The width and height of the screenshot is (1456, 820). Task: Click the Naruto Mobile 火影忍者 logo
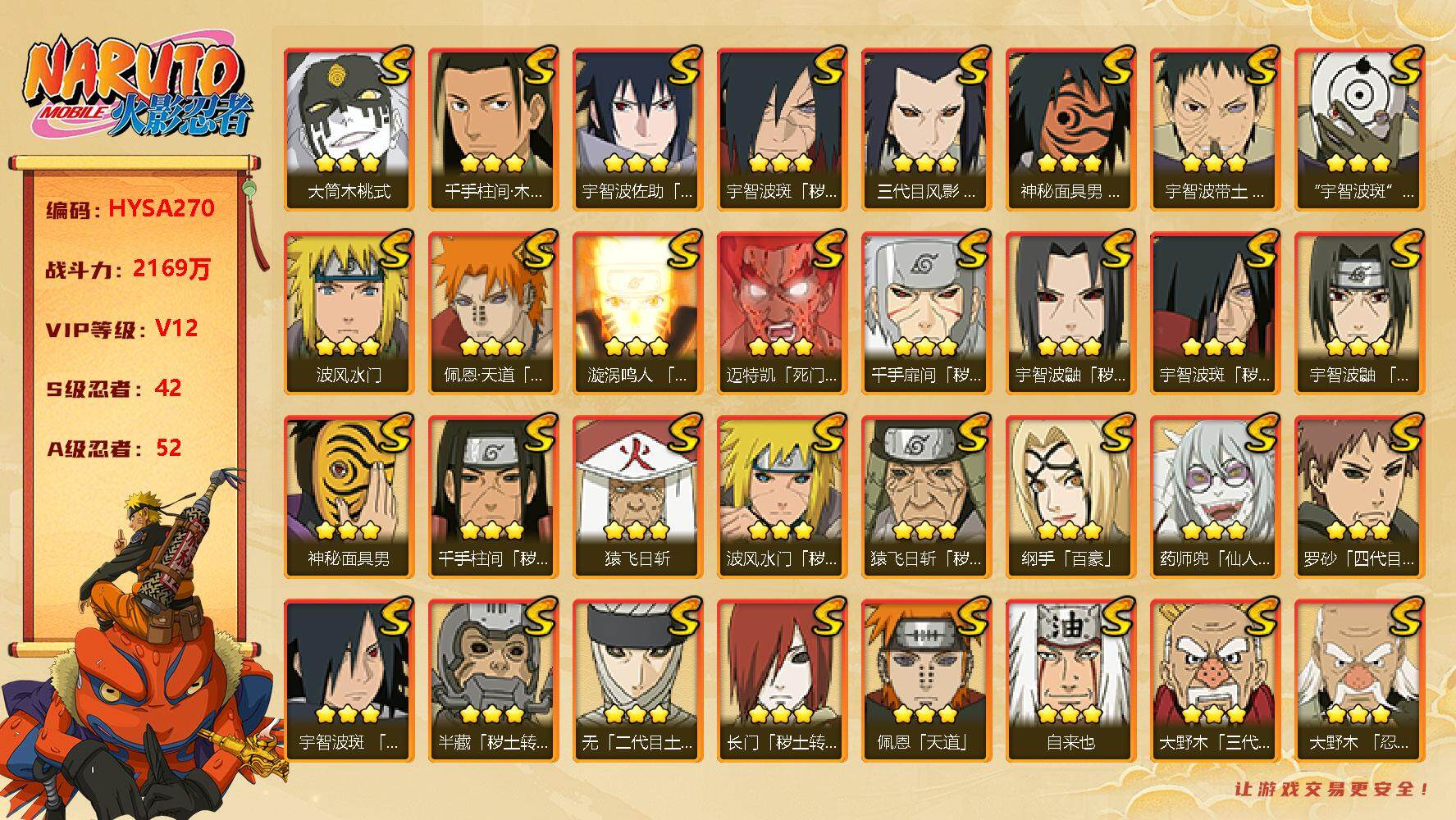137,89
